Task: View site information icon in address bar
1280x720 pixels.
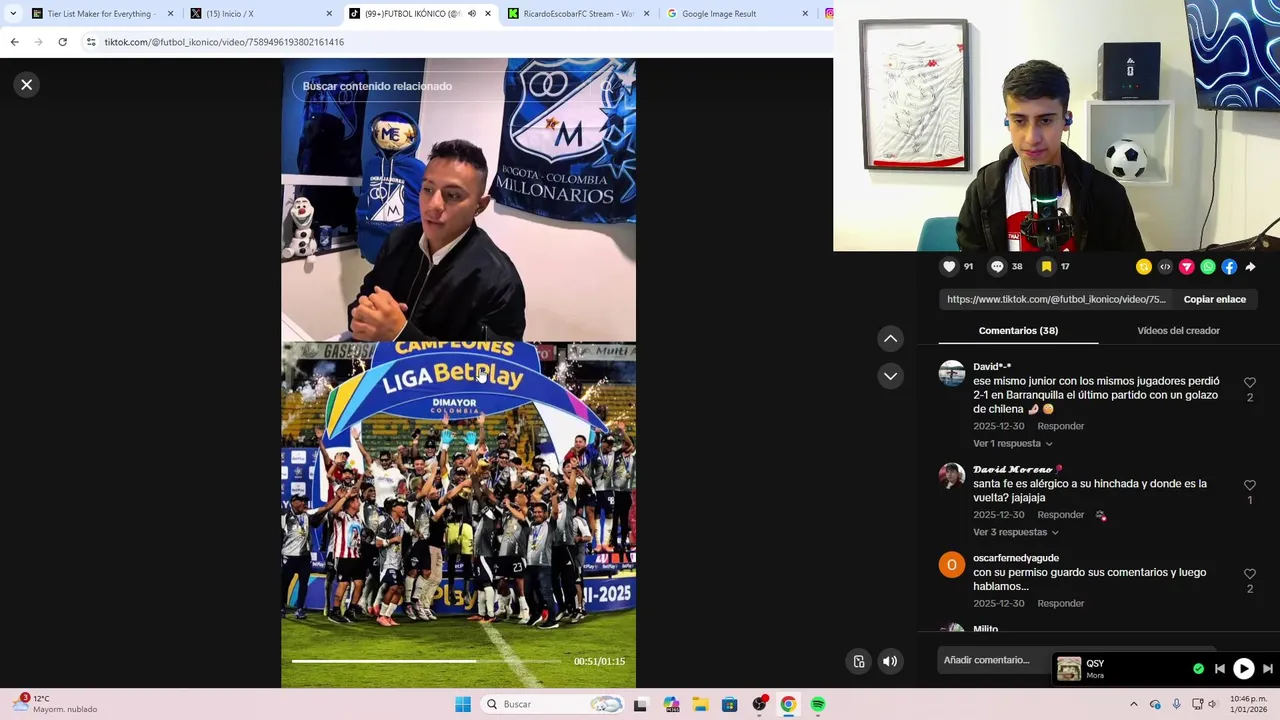Action: pos(91,42)
